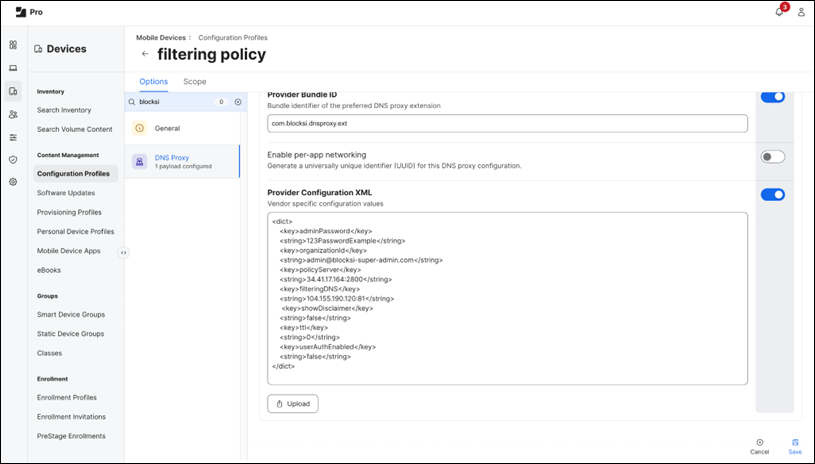Viewport: 815px width, 464px height.
Task: Toggle the Provider Configuration XML switch
Action: (x=773, y=195)
